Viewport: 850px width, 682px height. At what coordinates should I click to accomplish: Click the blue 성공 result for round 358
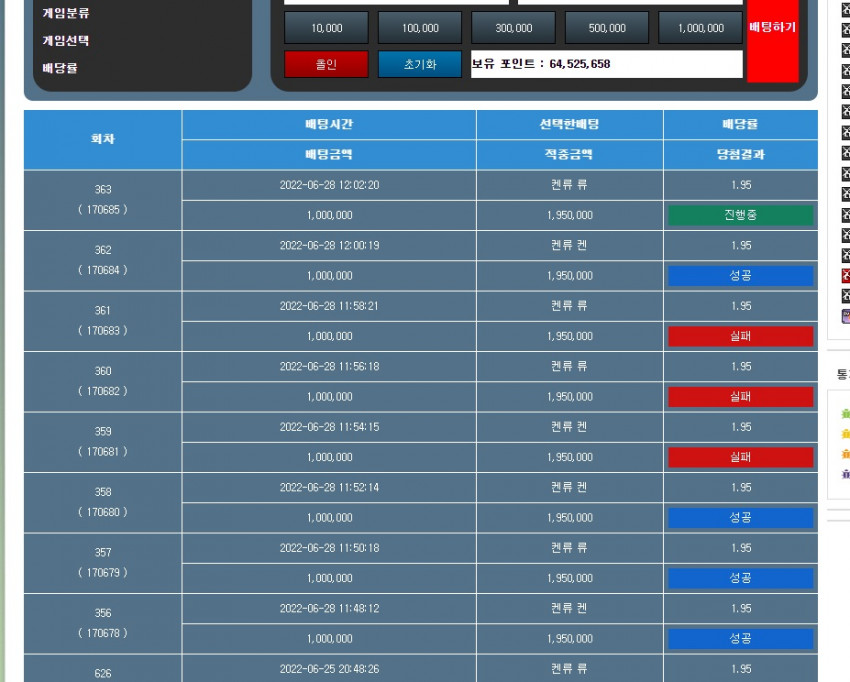pos(740,518)
